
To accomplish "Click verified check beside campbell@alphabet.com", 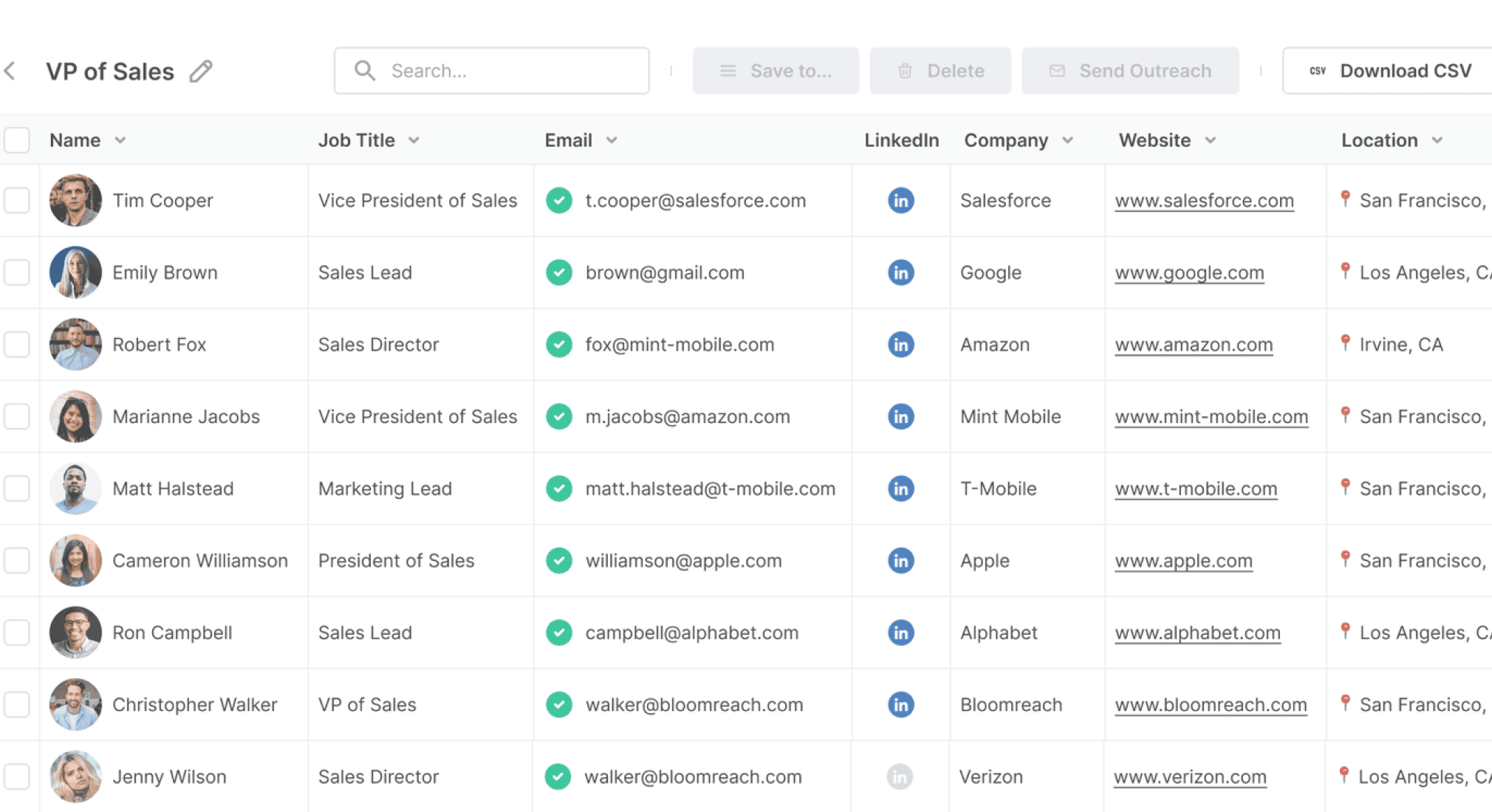I will 559,633.
